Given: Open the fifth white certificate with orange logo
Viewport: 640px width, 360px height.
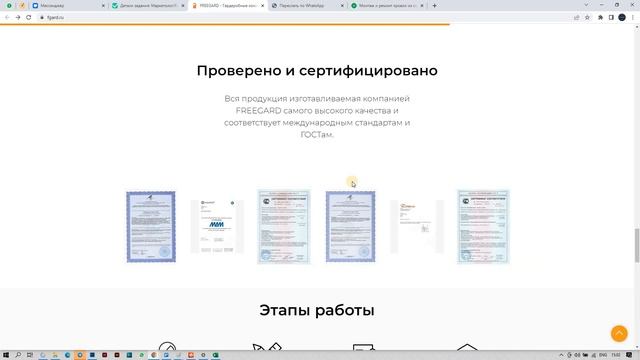Looking at the screenshot, I should [x=417, y=227].
